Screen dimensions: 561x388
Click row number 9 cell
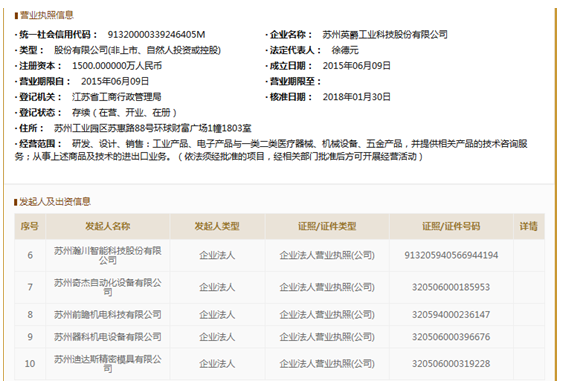30,337
